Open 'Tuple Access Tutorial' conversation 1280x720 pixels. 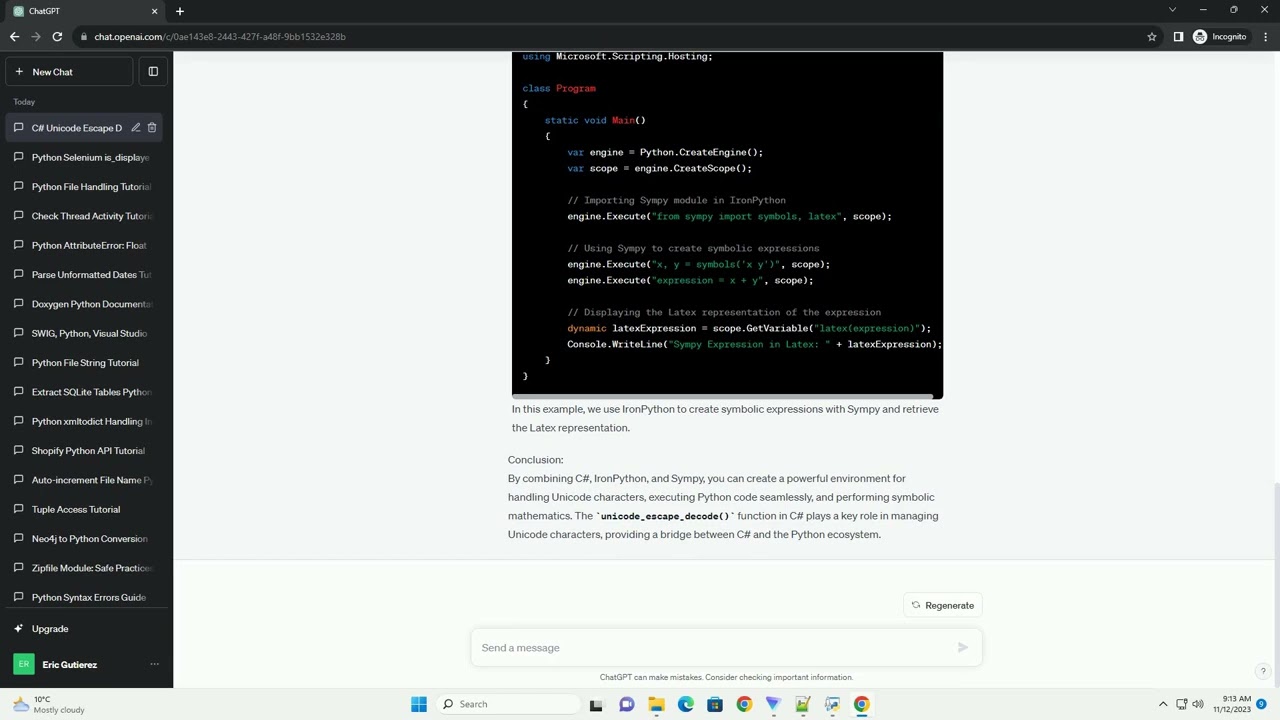point(86,509)
